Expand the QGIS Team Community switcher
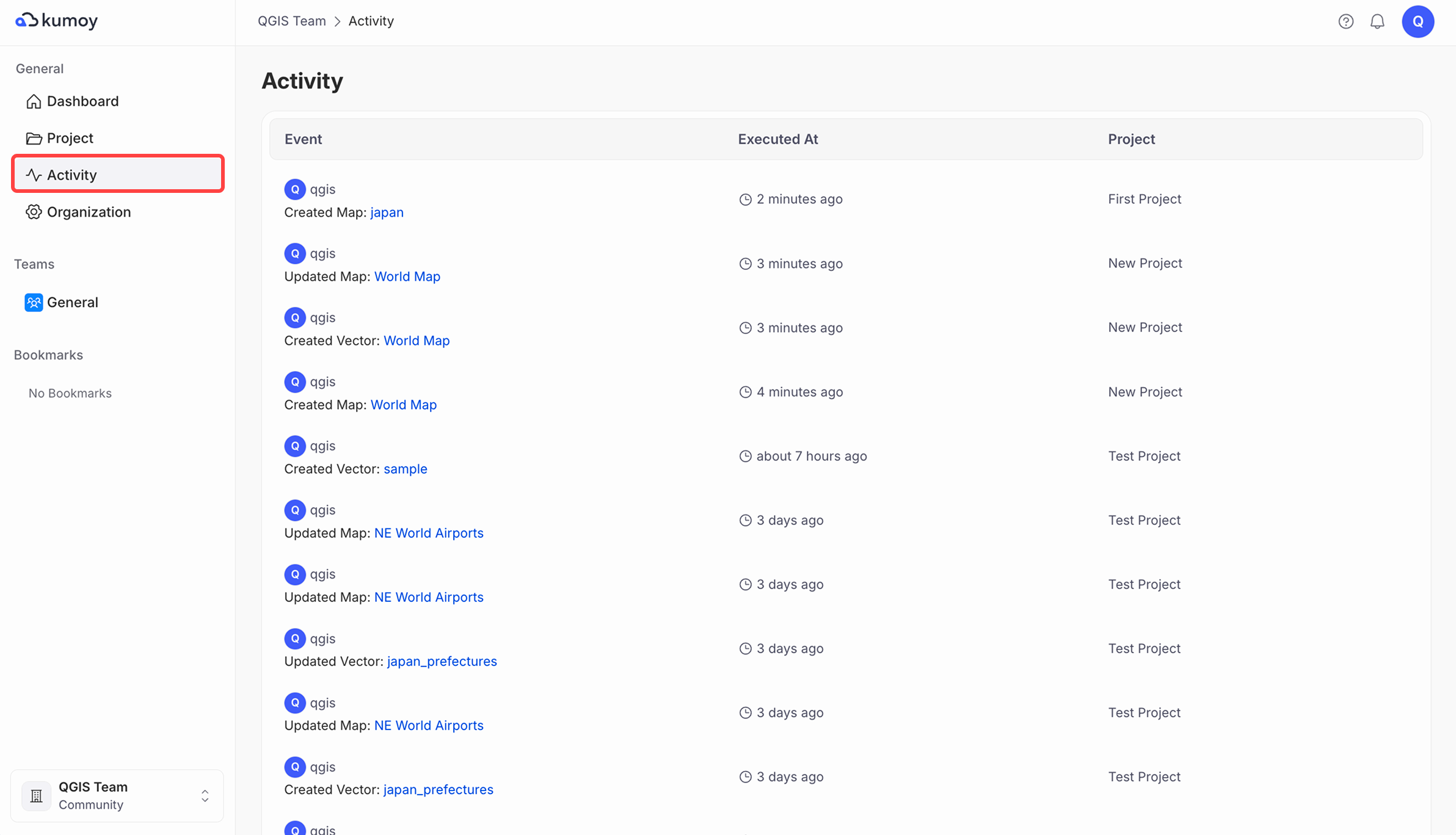 pyautogui.click(x=205, y=795)
